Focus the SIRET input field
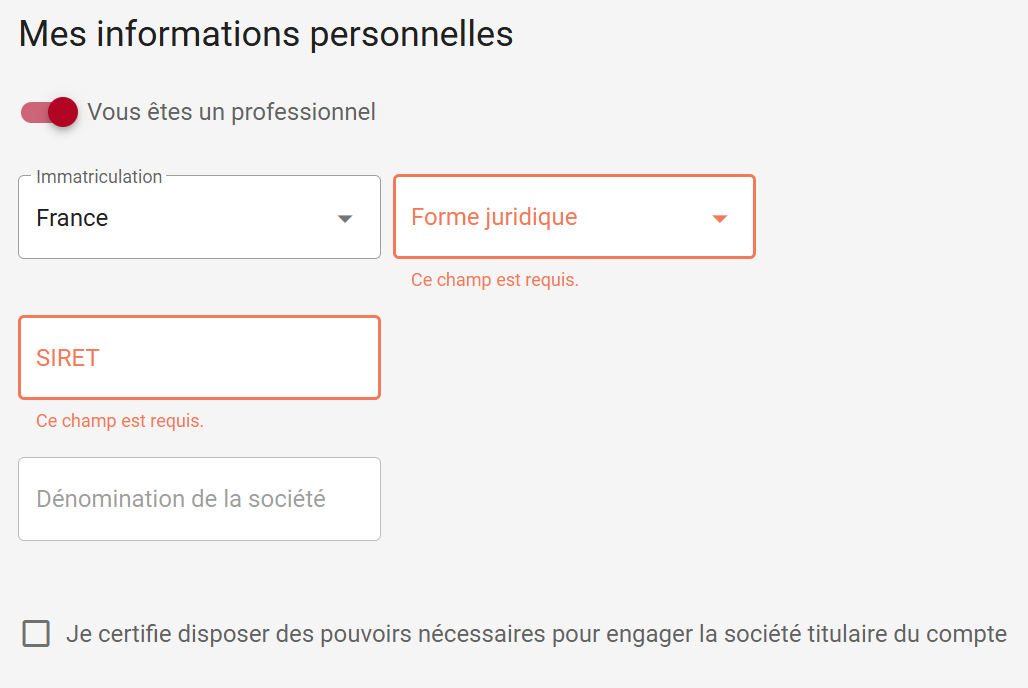Screen dimensions: 1028x688 click(x=199, y=358)
